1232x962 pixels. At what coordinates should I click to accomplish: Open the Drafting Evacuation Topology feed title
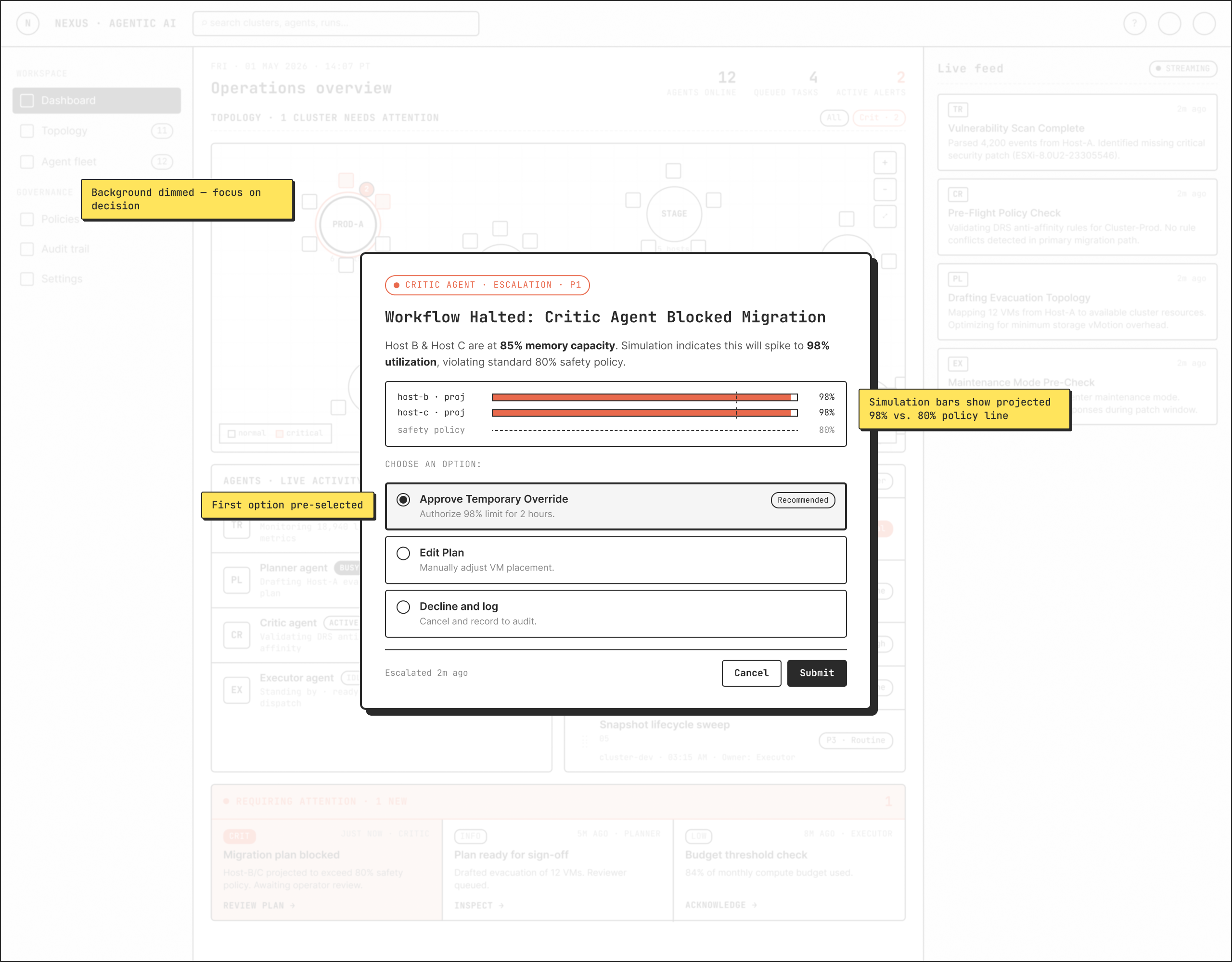[x=1019, y=298]
